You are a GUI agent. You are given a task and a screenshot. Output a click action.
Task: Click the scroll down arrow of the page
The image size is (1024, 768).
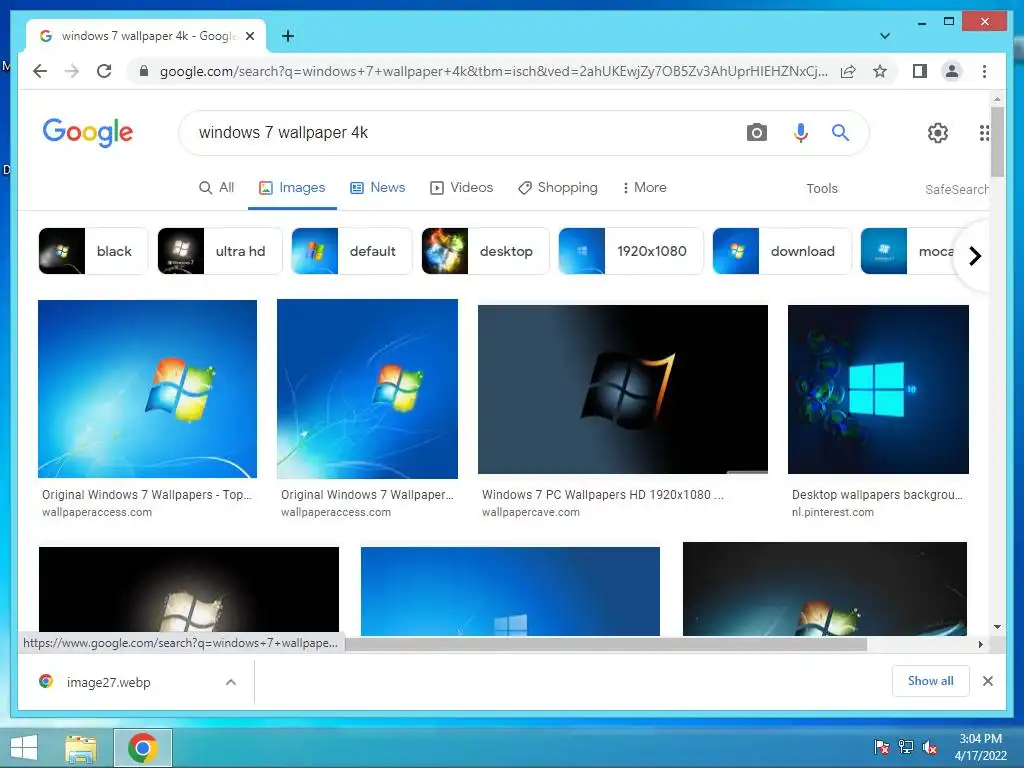[997, 627]
